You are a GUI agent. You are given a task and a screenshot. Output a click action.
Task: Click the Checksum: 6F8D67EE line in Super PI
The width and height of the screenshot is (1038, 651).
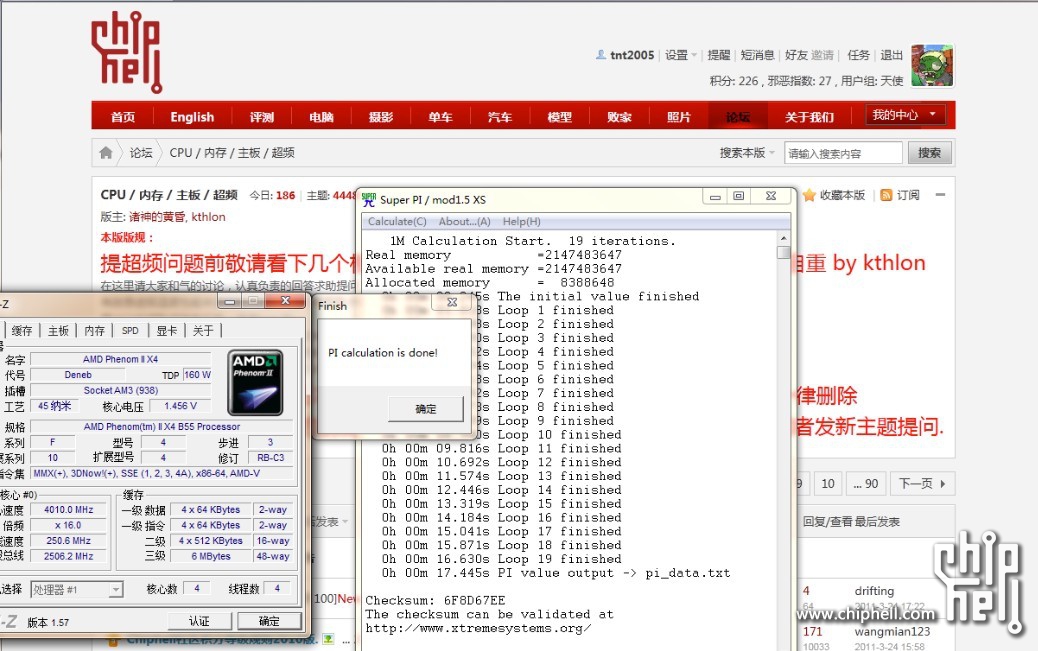pyautogui.click(x=436, y=601)
